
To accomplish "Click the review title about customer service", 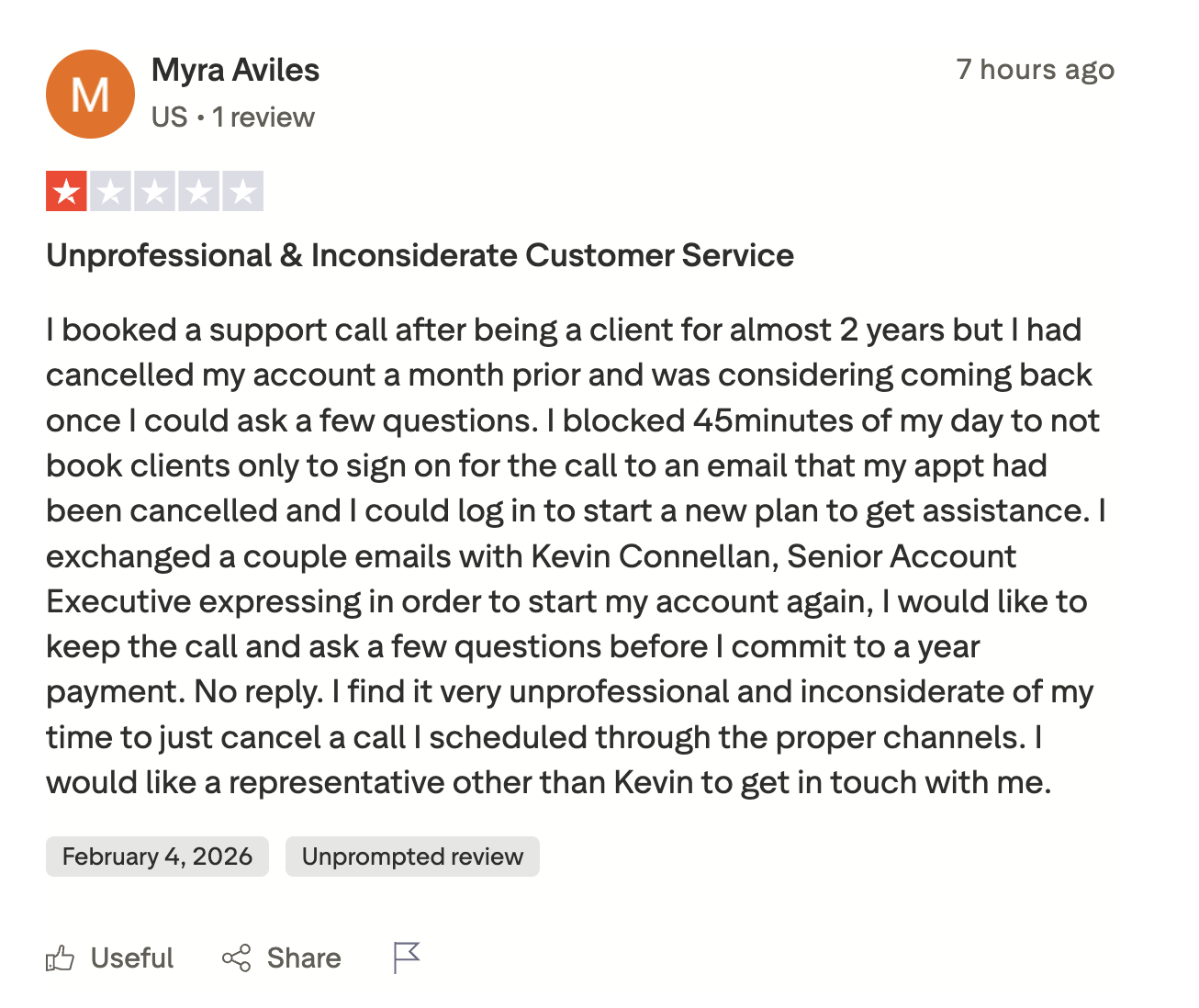I will click(x=419, y=255).
